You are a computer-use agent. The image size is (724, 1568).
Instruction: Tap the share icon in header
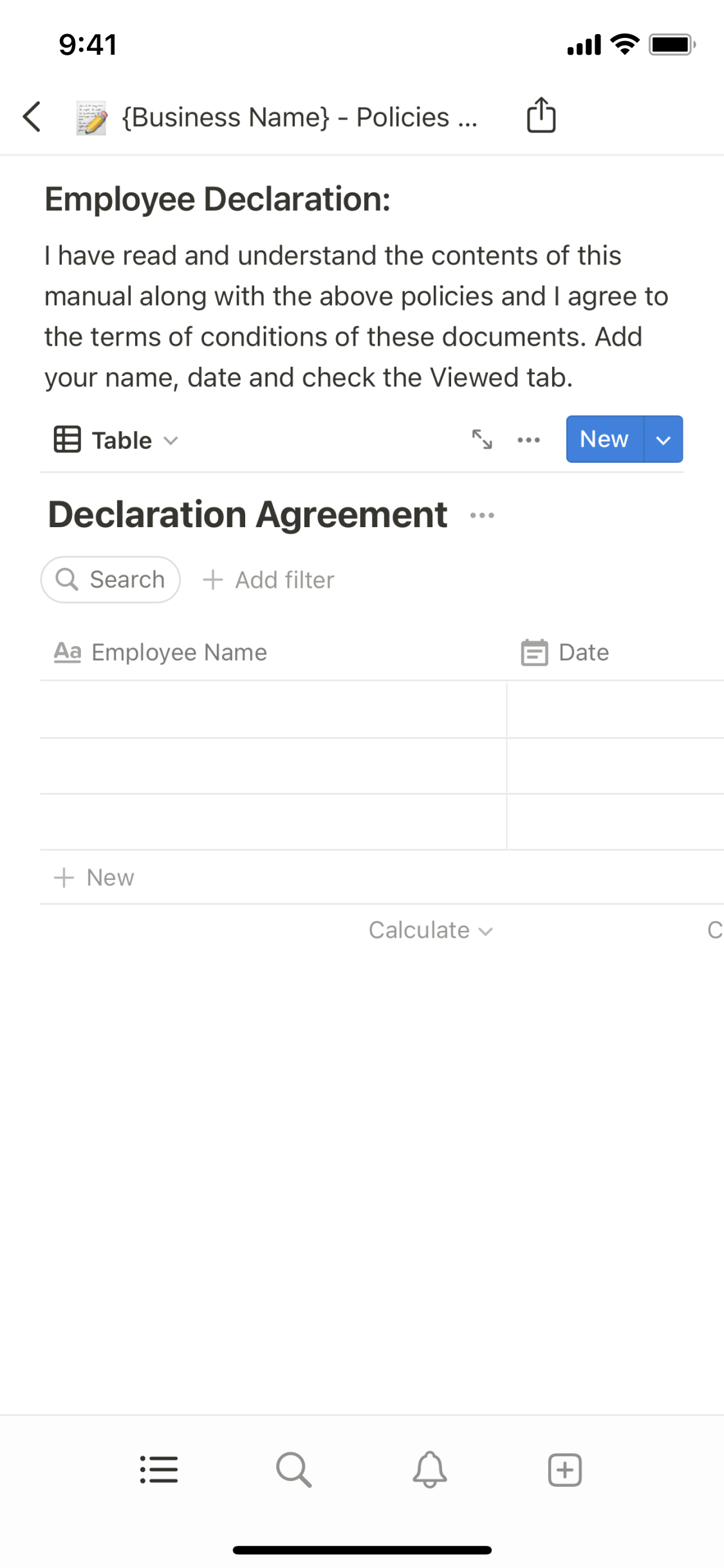click(541, 116)
